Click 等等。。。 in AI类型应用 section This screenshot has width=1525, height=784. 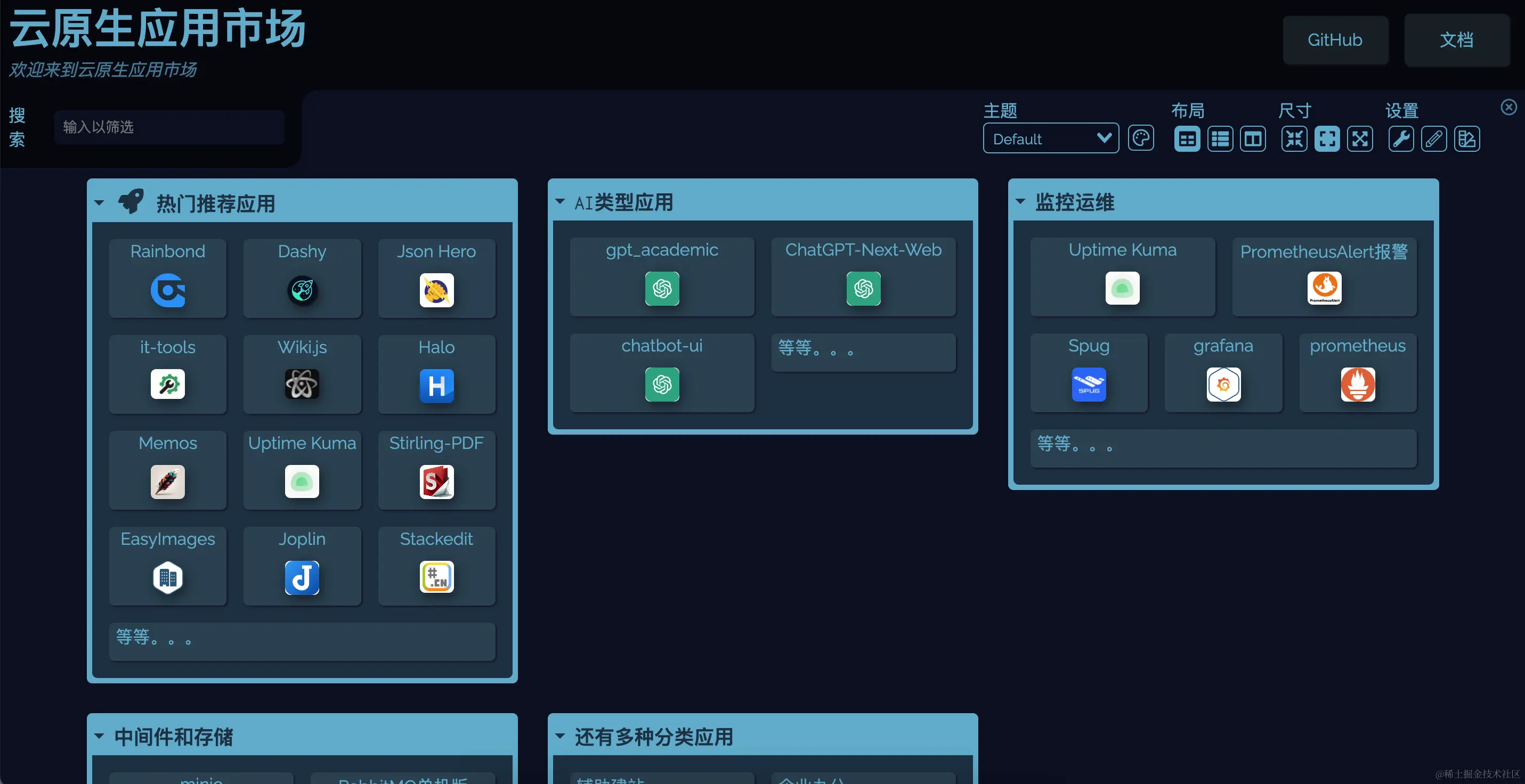tap(863, 352)
